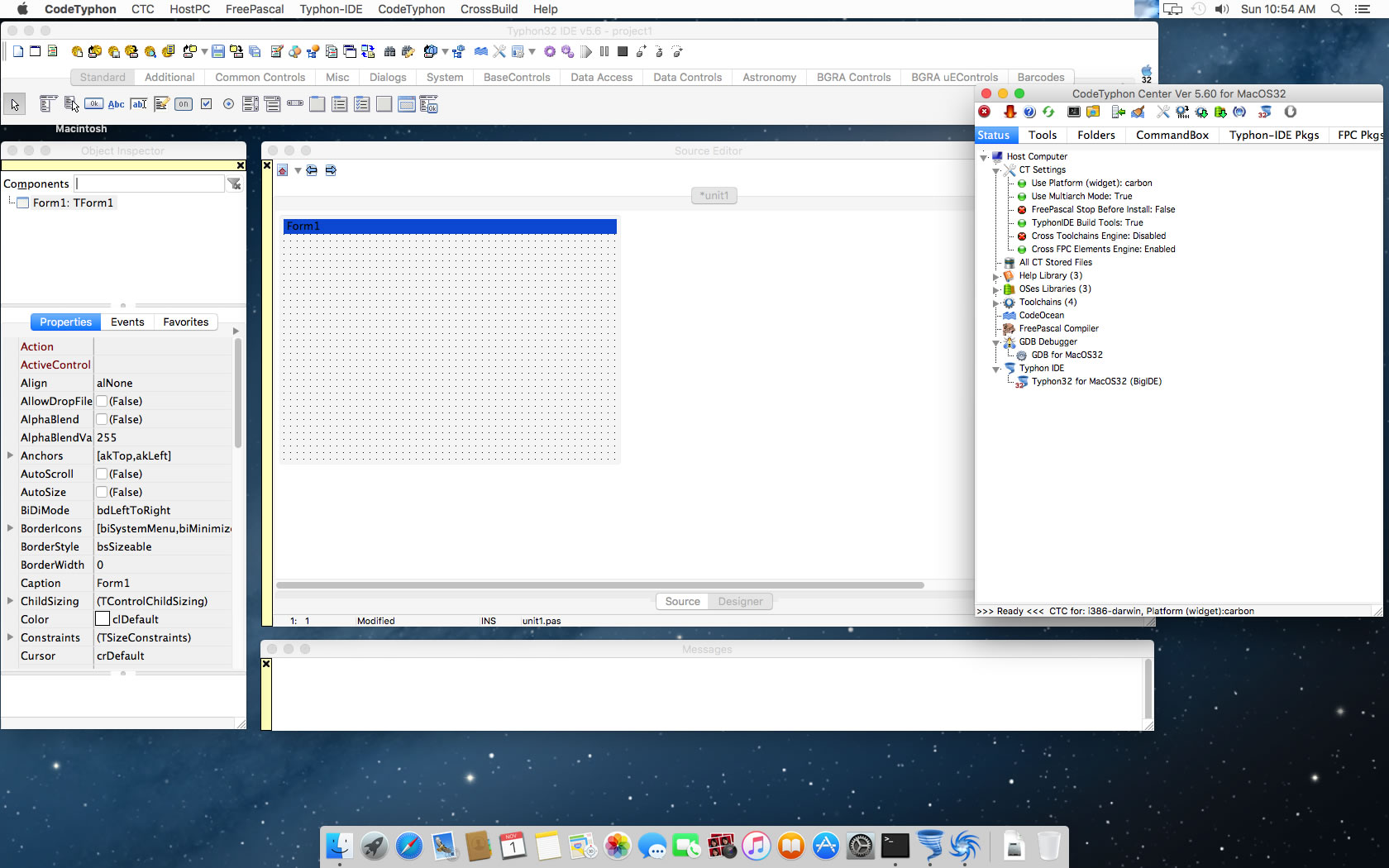
Task: Open Terminal from the Dock
Action: pyautogui.click(x=895, y=846)
